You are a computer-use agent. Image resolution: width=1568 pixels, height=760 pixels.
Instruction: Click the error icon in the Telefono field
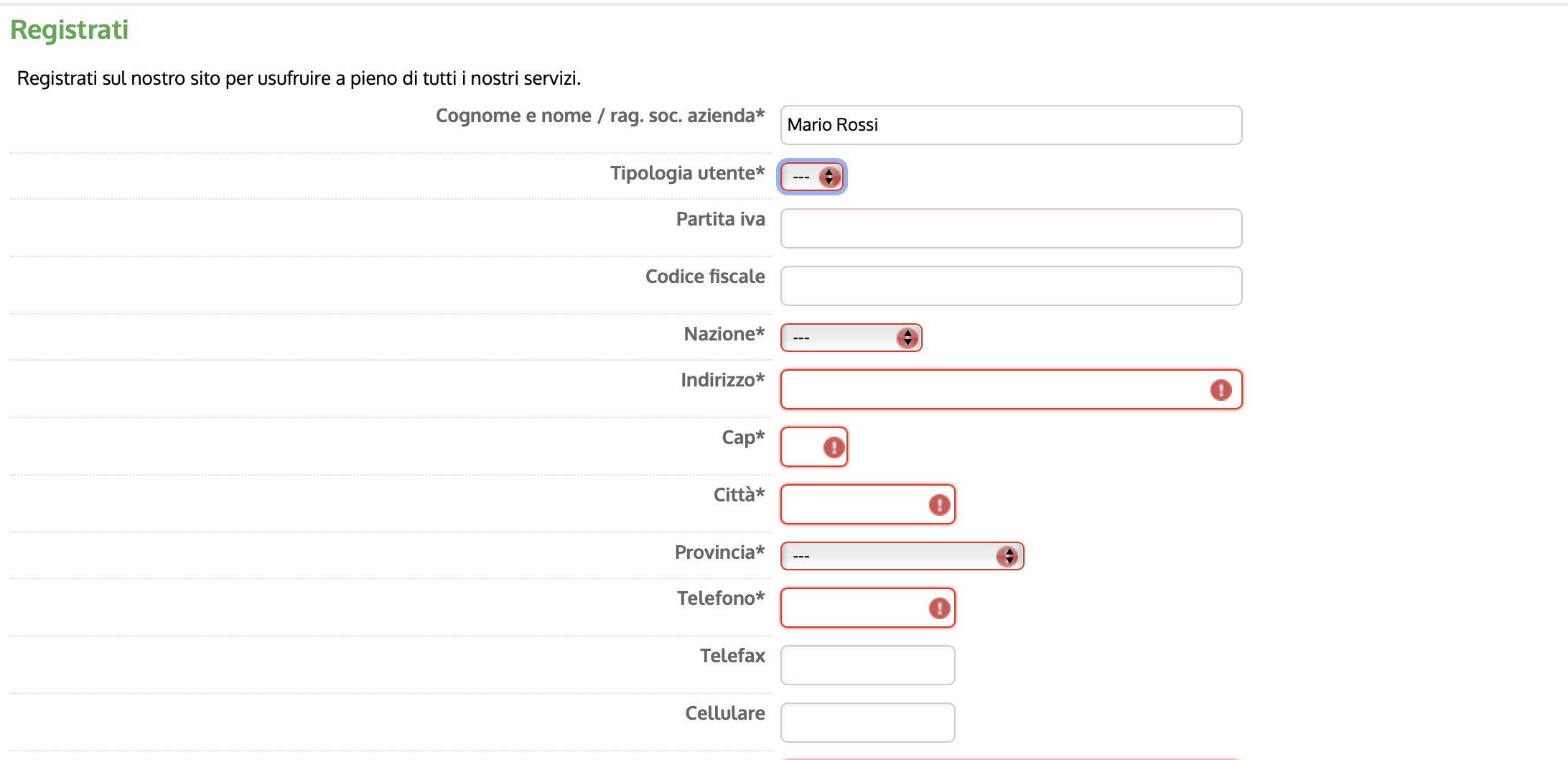(939, 608)
